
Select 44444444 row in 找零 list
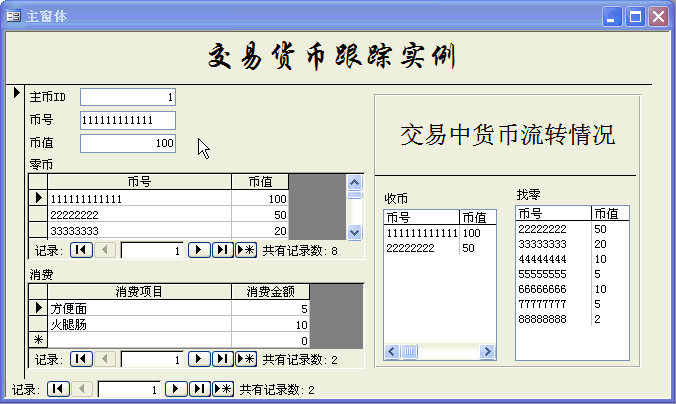pyautogui.click(x=572, y=259)
